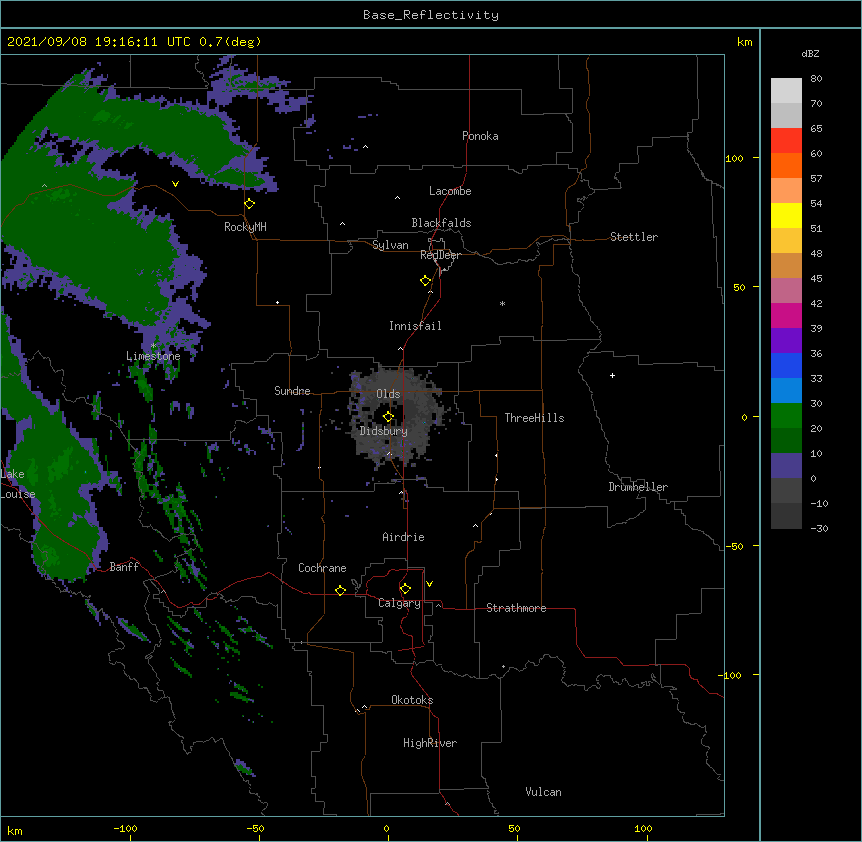This screenshot has height=842, width=862.
Task: Pick the slate purple 0-10 dBZ legend swatch
Action: pyautogui.click(x=786, y=466)
